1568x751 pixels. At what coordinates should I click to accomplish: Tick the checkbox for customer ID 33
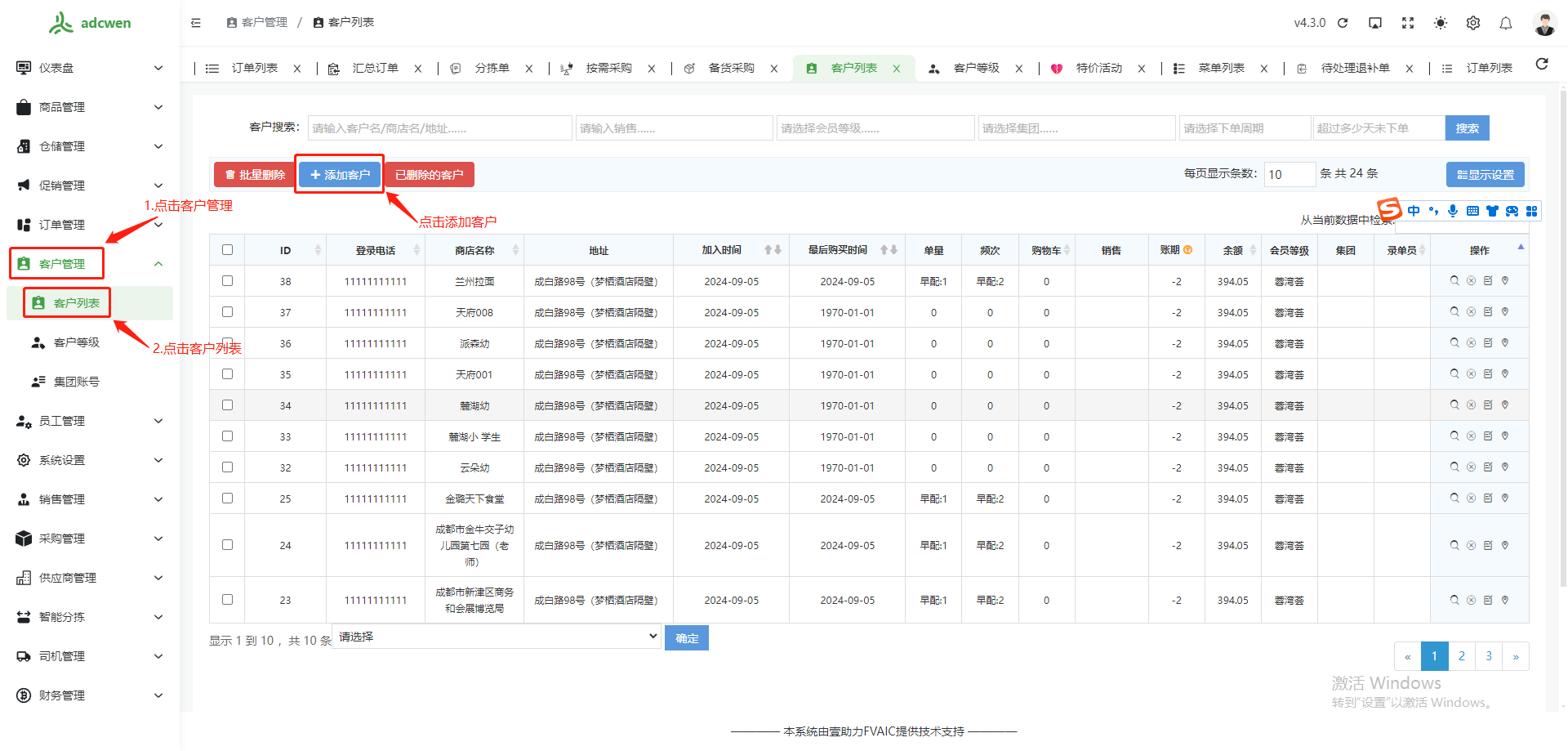tap(227, 436)
